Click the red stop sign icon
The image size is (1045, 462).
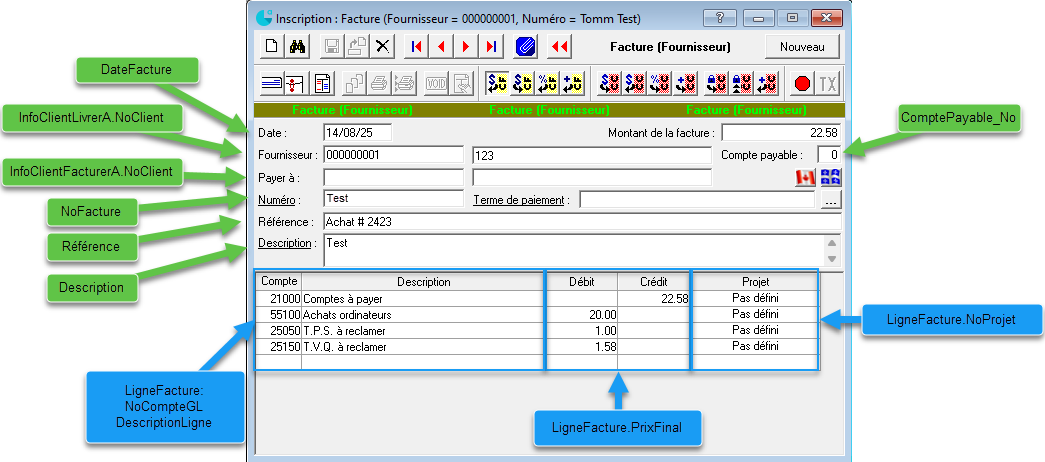click(802, 83)
